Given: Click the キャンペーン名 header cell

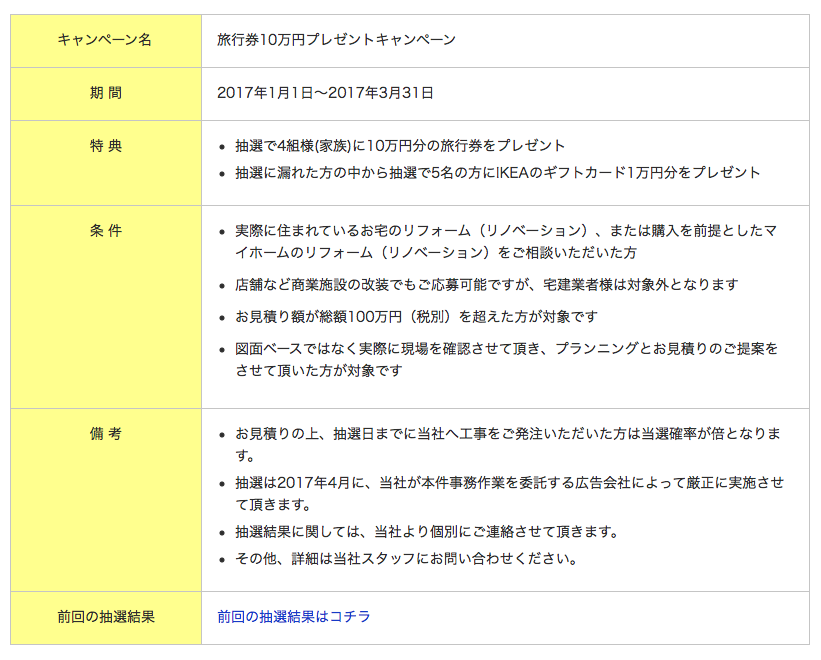Looking at the screenshot, I should tap(105, 40).
